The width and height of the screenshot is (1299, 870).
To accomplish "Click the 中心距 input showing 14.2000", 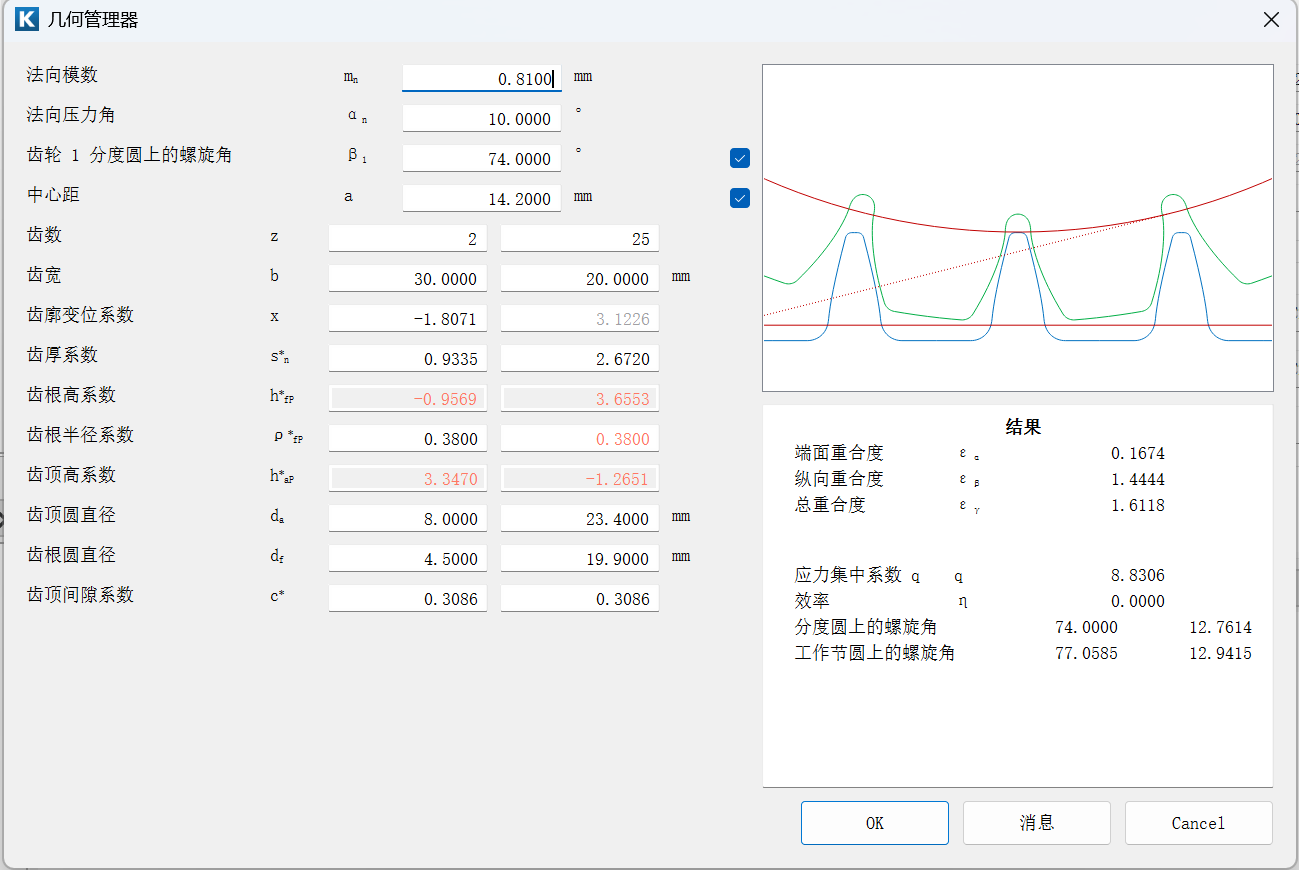I will coord(481,198).
